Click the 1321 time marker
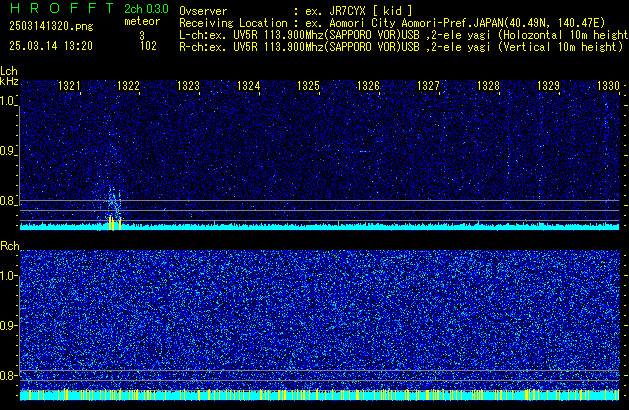Image resolution: width=629 pixels, height=410 pixels. coord(69,86)
